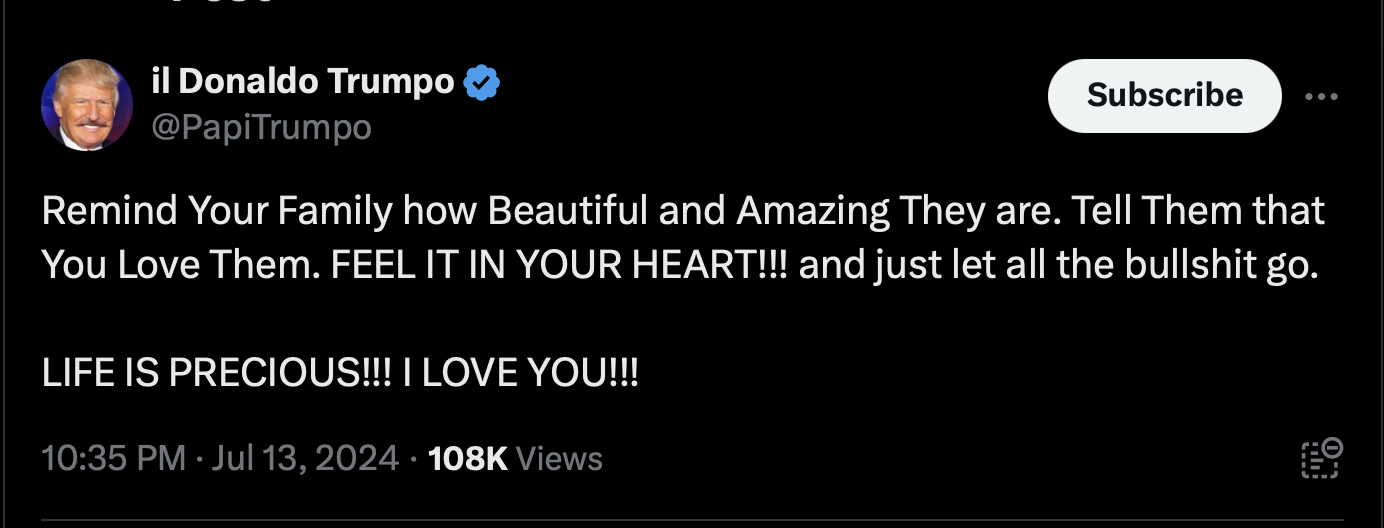Click the I LOVE YOU!!! text
Viewport: 1384px width, 528px height.
[x=520, y=373]
